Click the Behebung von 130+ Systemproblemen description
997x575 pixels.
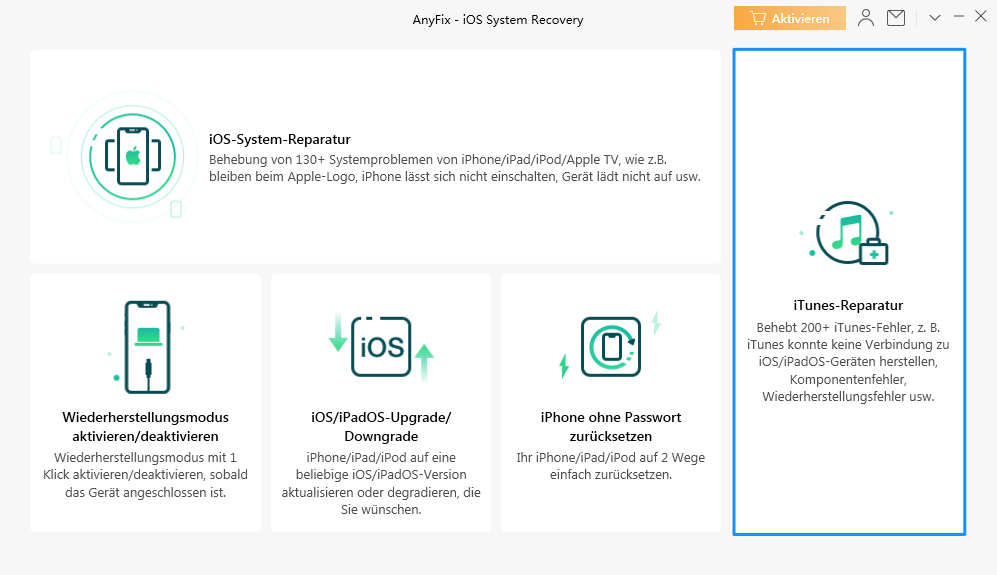coord(455,168)
